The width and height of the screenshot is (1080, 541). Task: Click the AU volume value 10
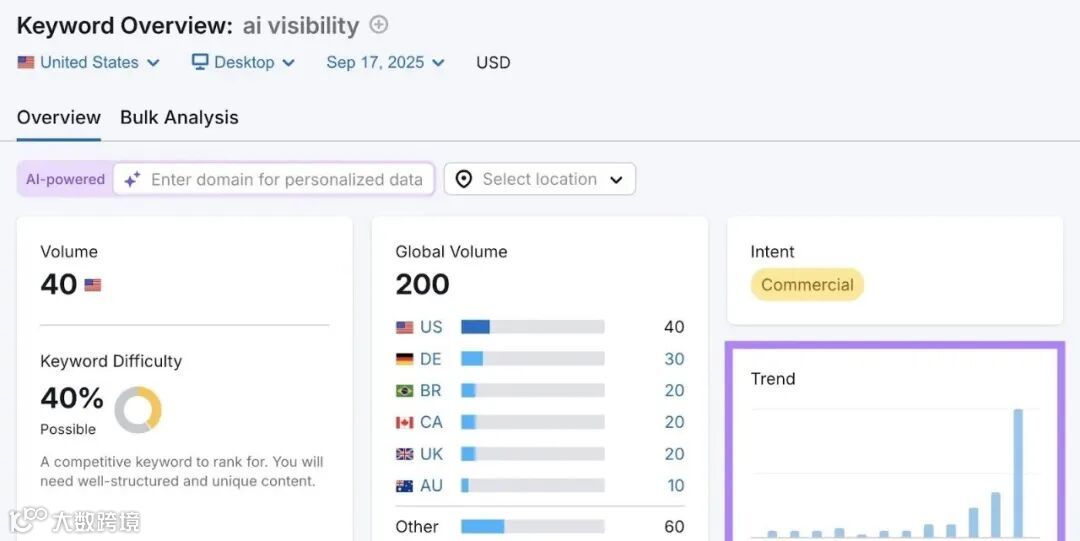tap(676, 486)
